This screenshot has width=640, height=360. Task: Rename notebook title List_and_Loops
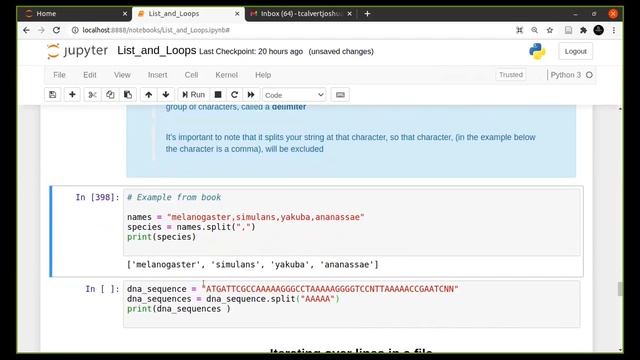click(157, 51)
